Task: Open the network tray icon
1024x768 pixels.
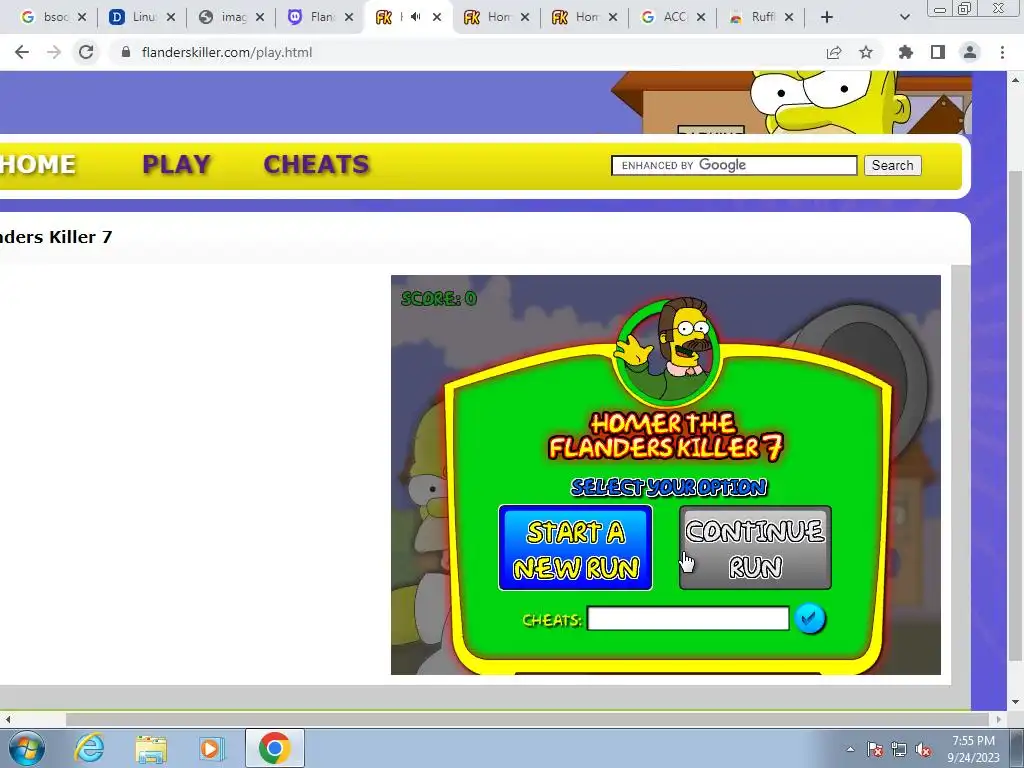Action: point(899,749)
